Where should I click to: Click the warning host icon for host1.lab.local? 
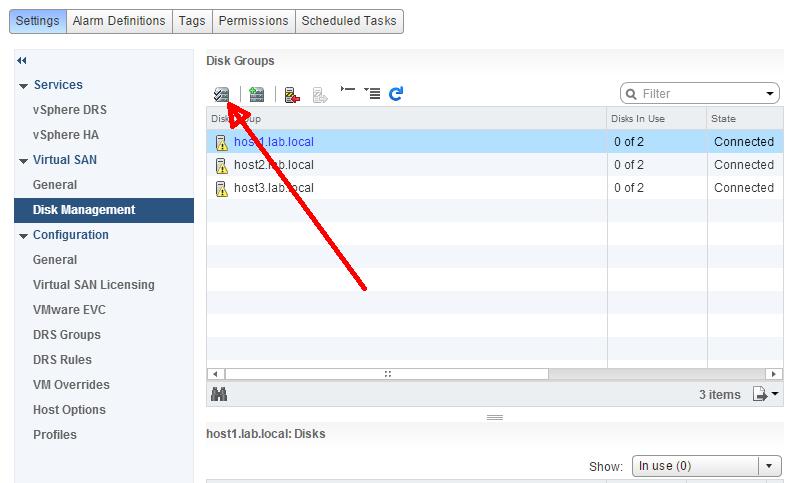(x=221, y=143)
